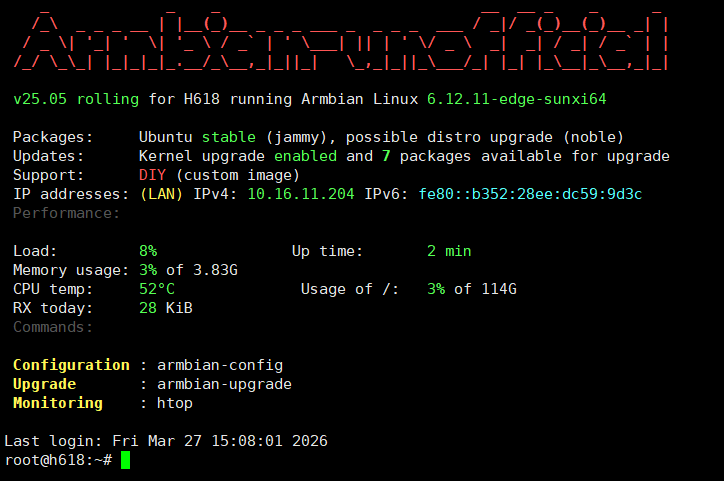Click the IPv6 address fe80::b352:28ee:dc59:9d3c

530,194
